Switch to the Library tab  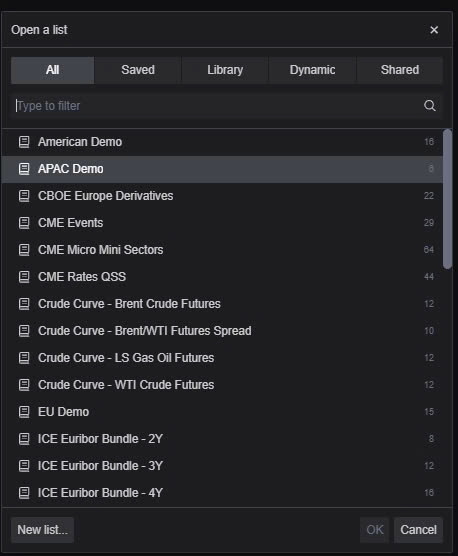tap(225, 70)
